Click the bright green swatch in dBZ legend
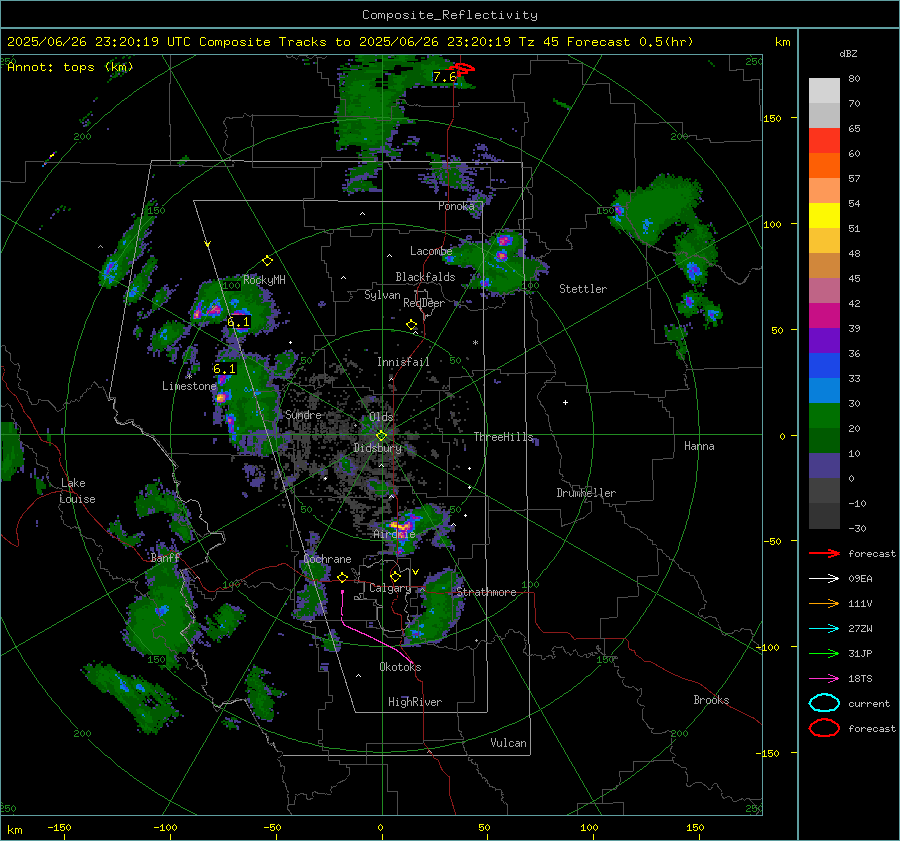Viewport: 900px width, 841px height. (x=824, y=416)
